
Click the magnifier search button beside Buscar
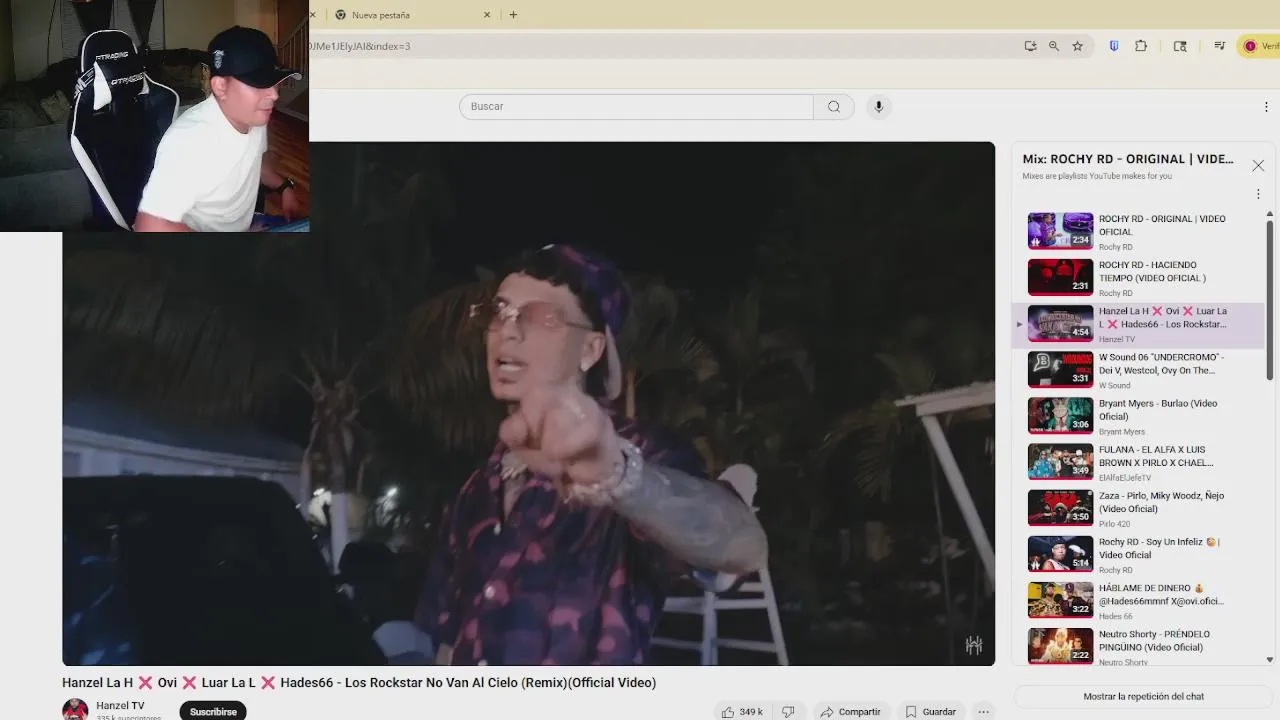(x=834, y=107)
